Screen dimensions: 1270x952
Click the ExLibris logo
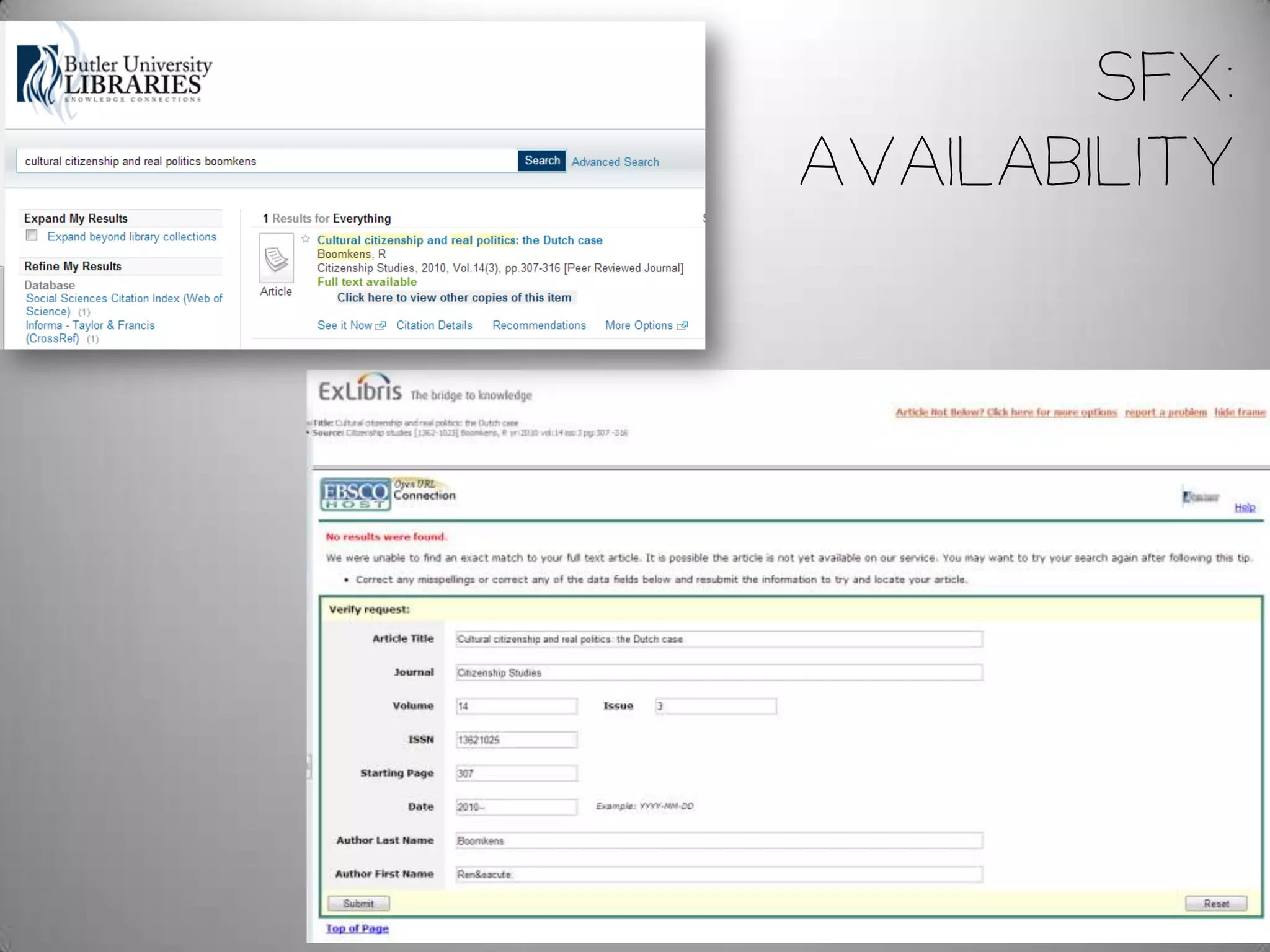point(360,389)
